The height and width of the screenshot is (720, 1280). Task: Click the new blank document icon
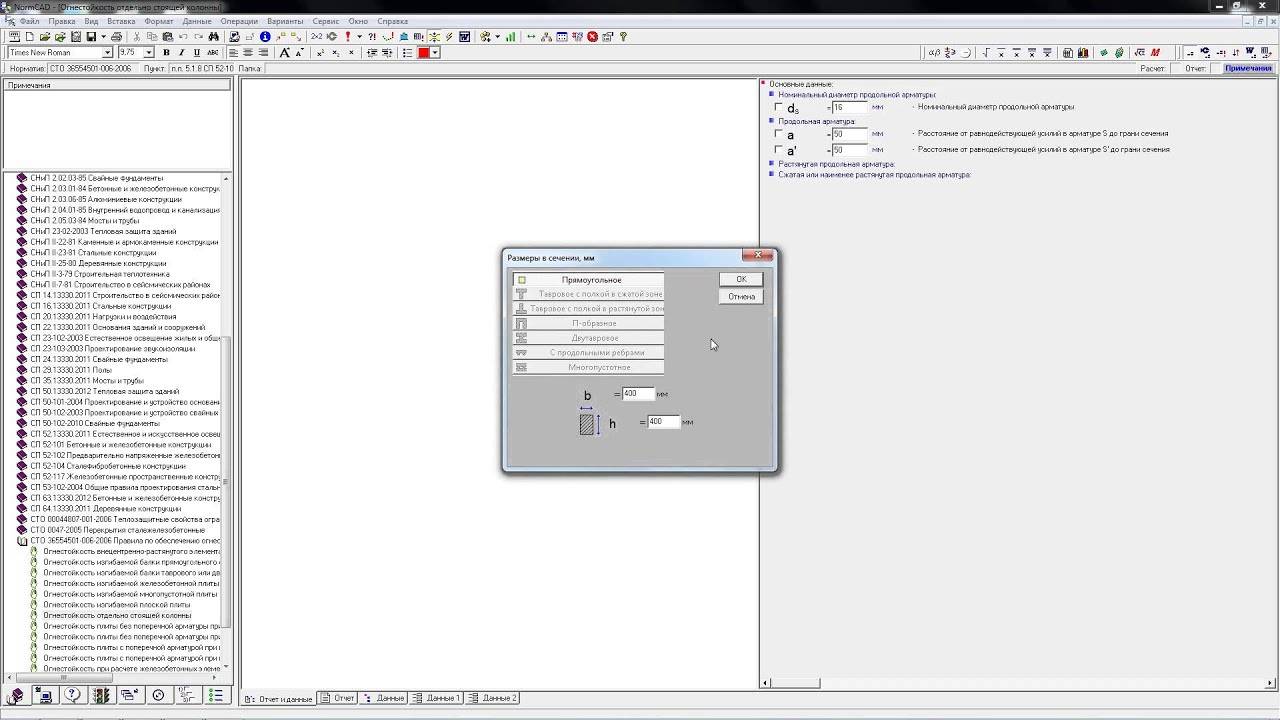click(29, 36)
